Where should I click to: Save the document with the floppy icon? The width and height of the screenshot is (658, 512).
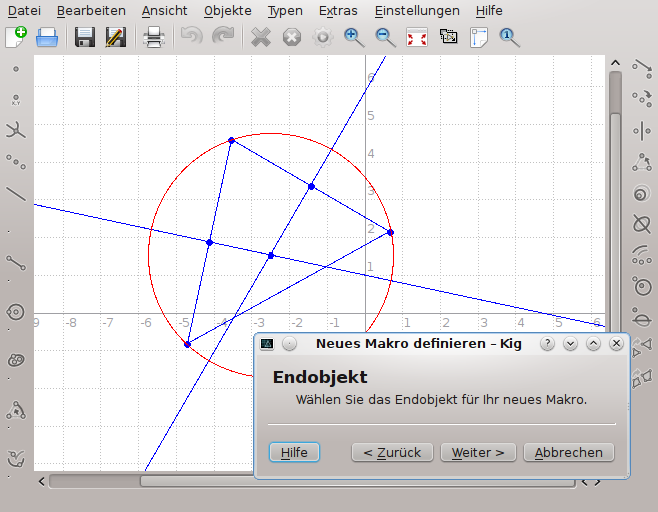(85, 37)
